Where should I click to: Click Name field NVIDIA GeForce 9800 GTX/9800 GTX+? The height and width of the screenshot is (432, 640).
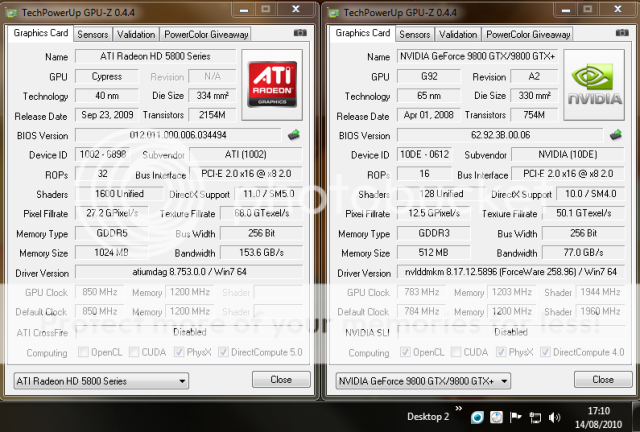coord(478,56)
